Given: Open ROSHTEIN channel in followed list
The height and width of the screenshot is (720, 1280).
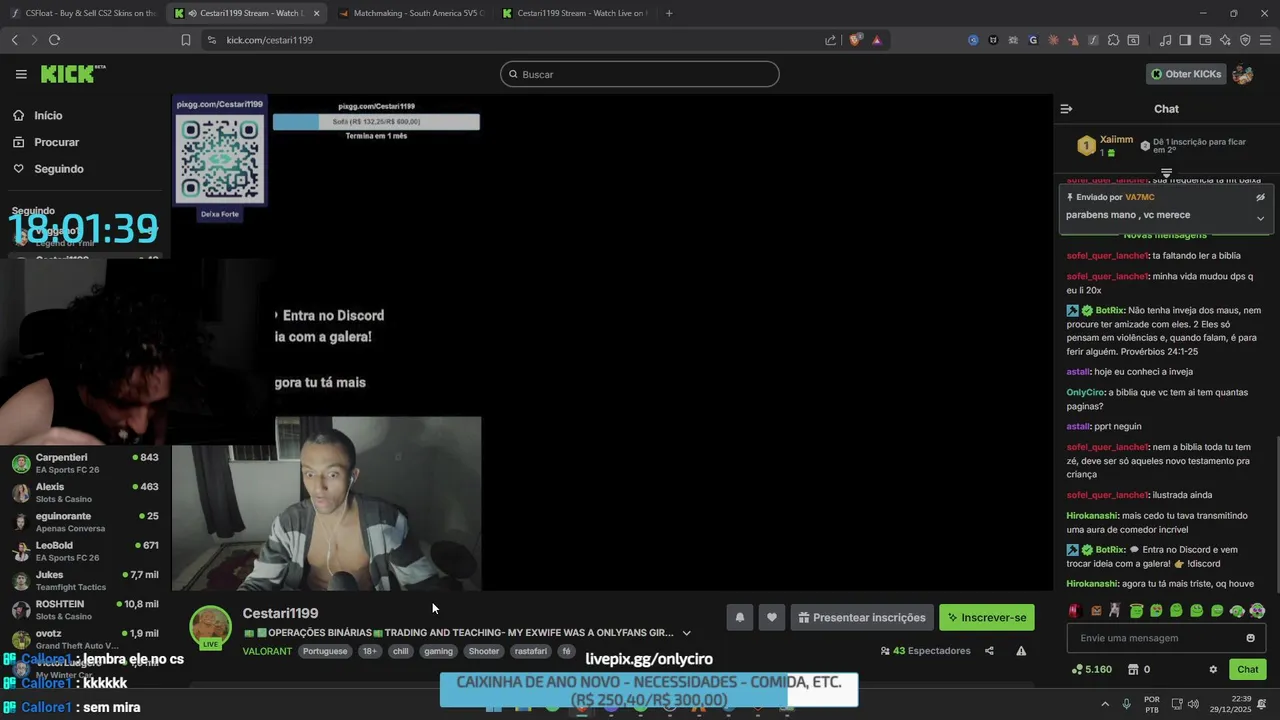Looking at the screenshot, I should pos(85,609).
